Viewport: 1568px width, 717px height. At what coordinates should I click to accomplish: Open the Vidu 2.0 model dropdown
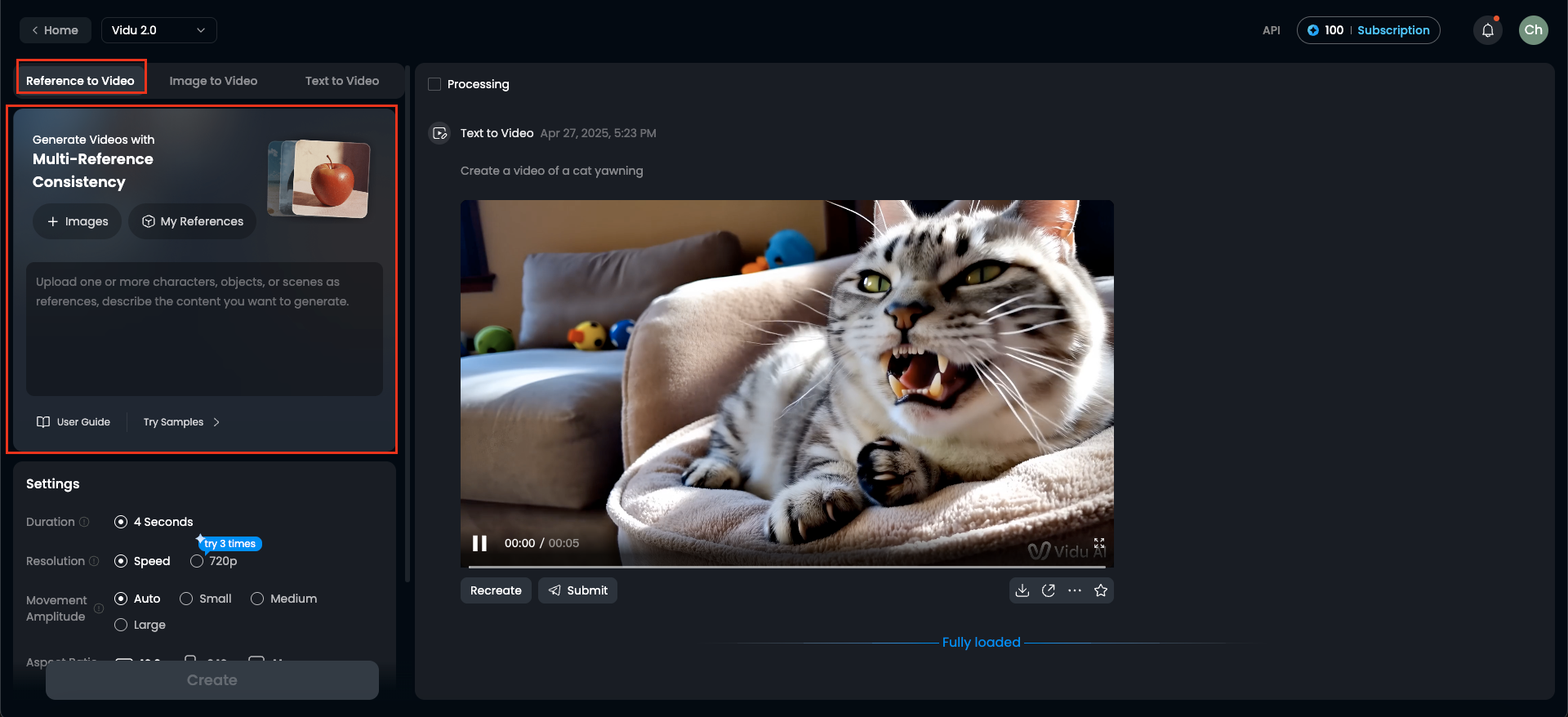pos(159,30)
